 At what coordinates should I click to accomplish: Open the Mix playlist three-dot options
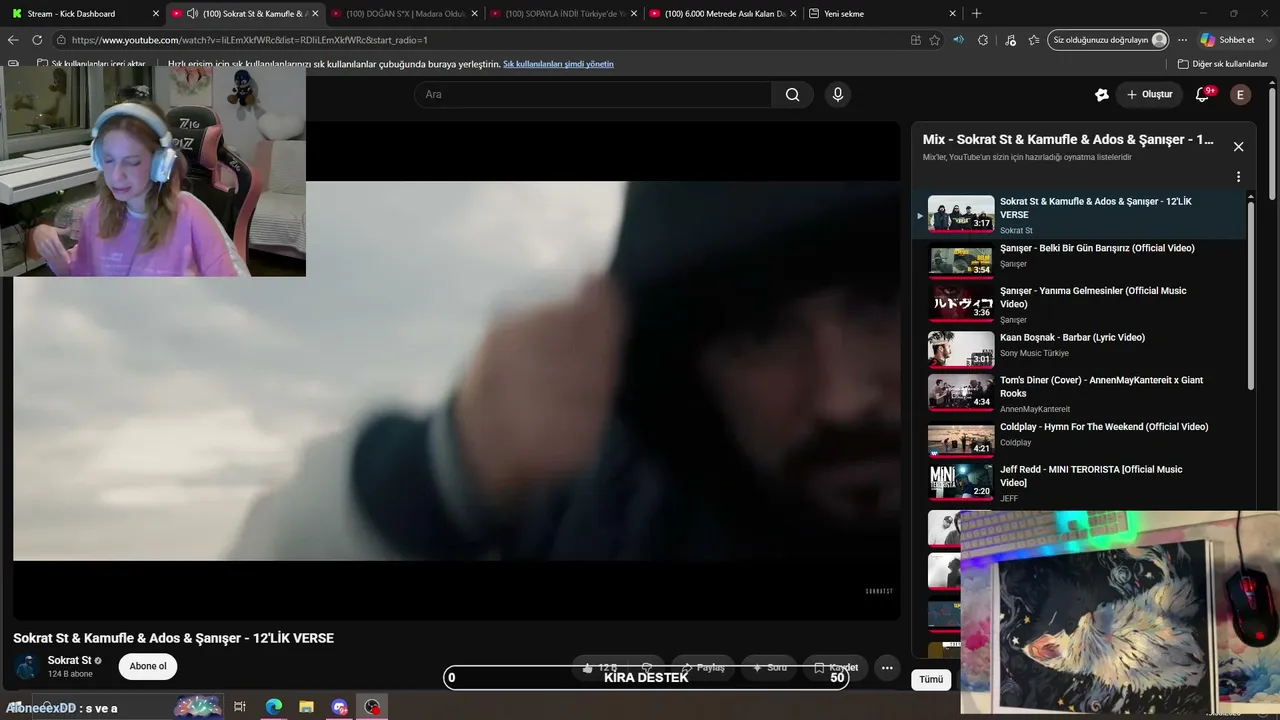click(1238, 177)
